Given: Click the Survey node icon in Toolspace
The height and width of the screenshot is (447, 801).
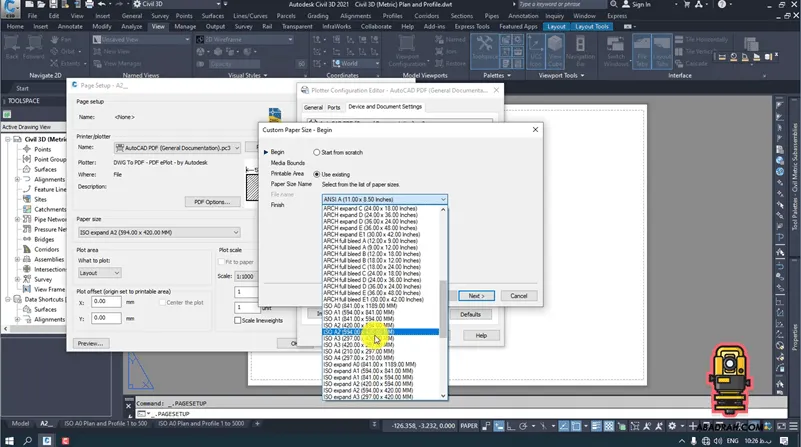Looking at the screenshot, I should click(27, 279).
